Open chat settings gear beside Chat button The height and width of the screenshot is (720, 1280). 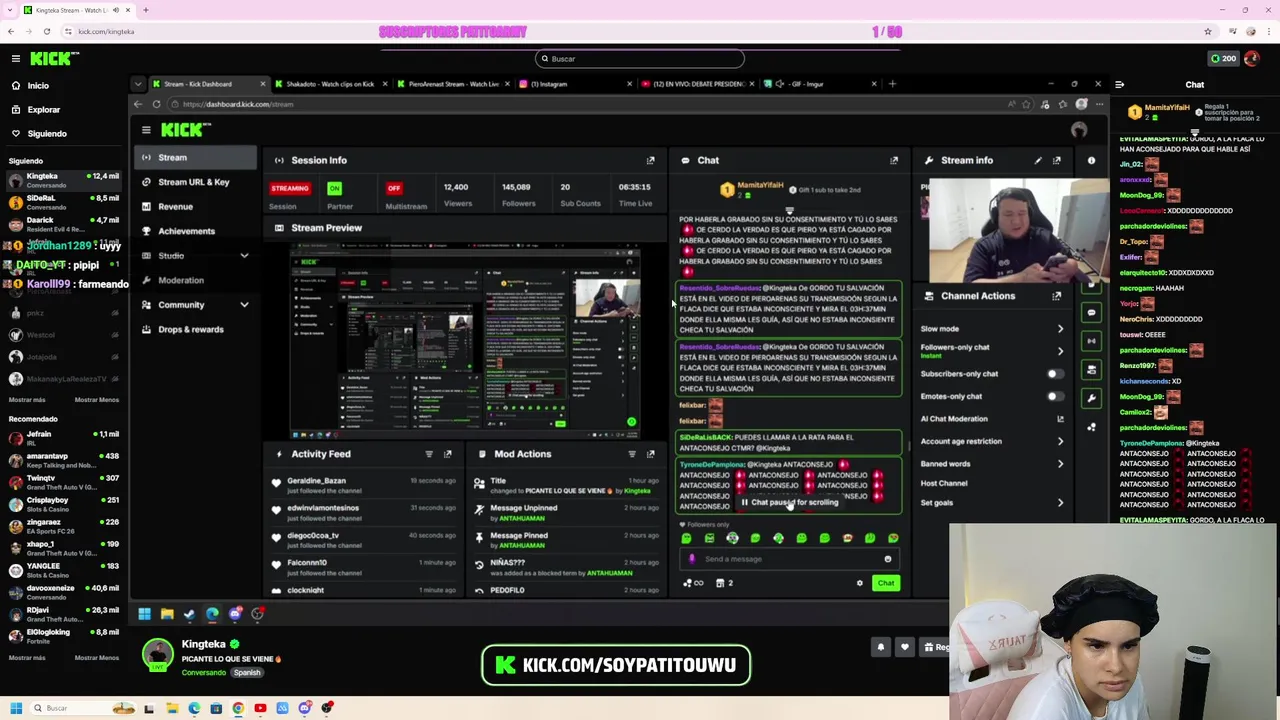click(859, 583)
